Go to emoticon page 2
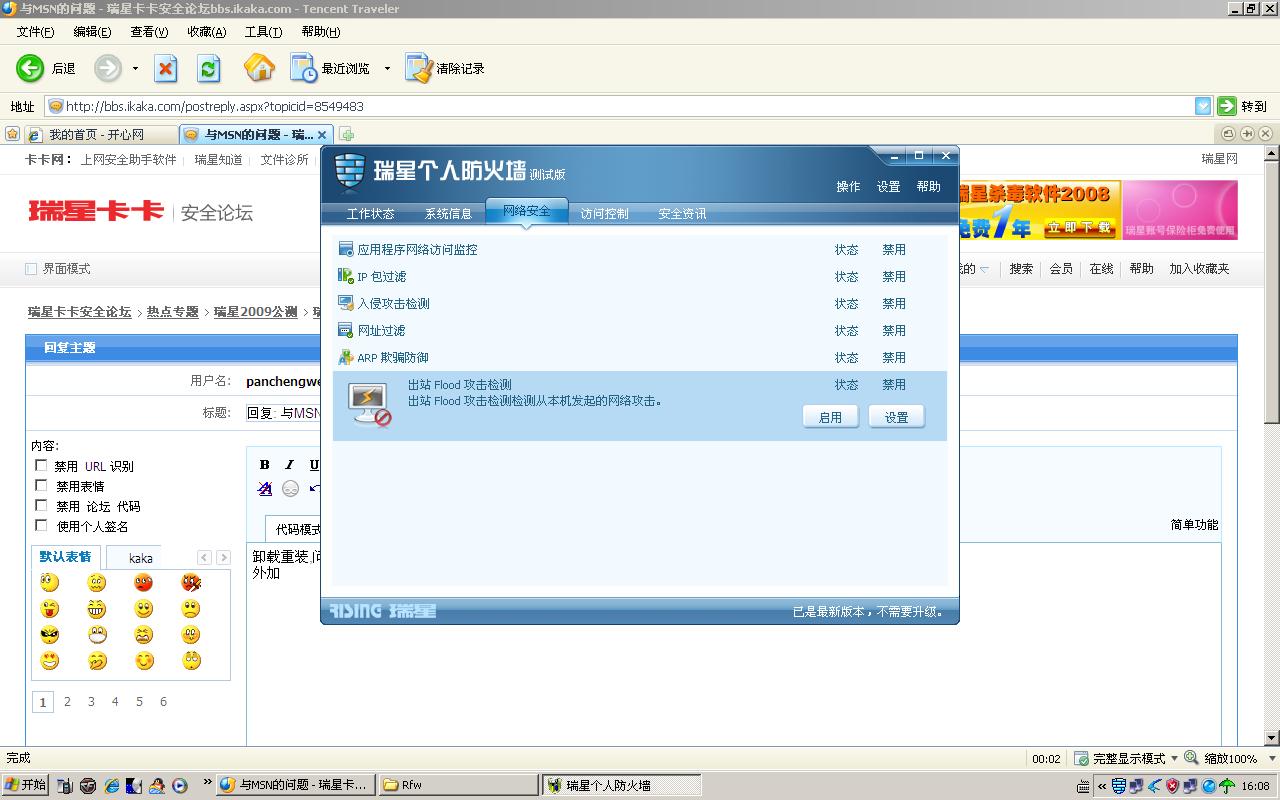Screen dimensions: 1280x800 [x=67, y=702]
